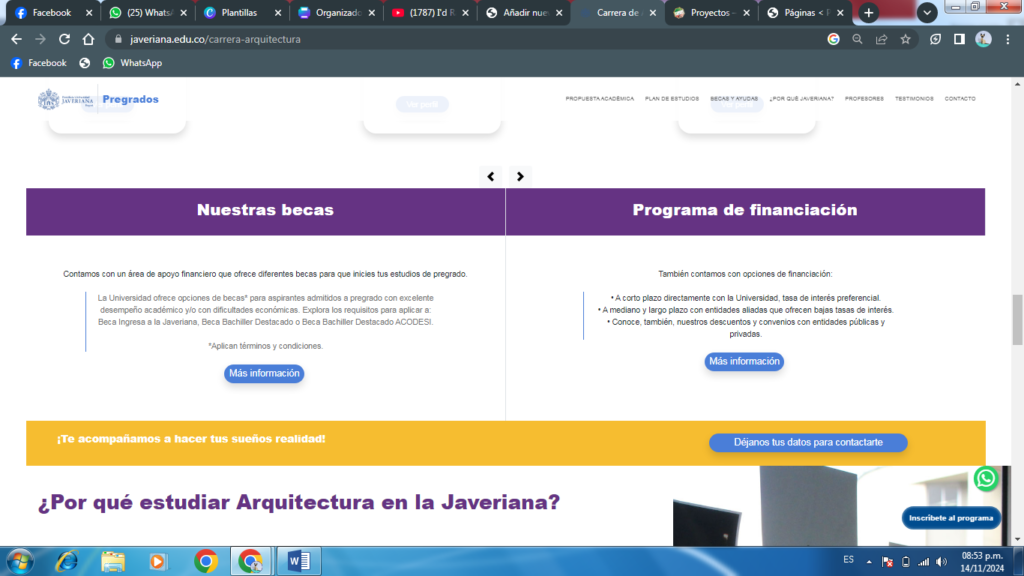Image resolution: width=1024 pixels, height=576 pixels.
Task: Show hidden system tray icons
Action: (x=868, y=561)
